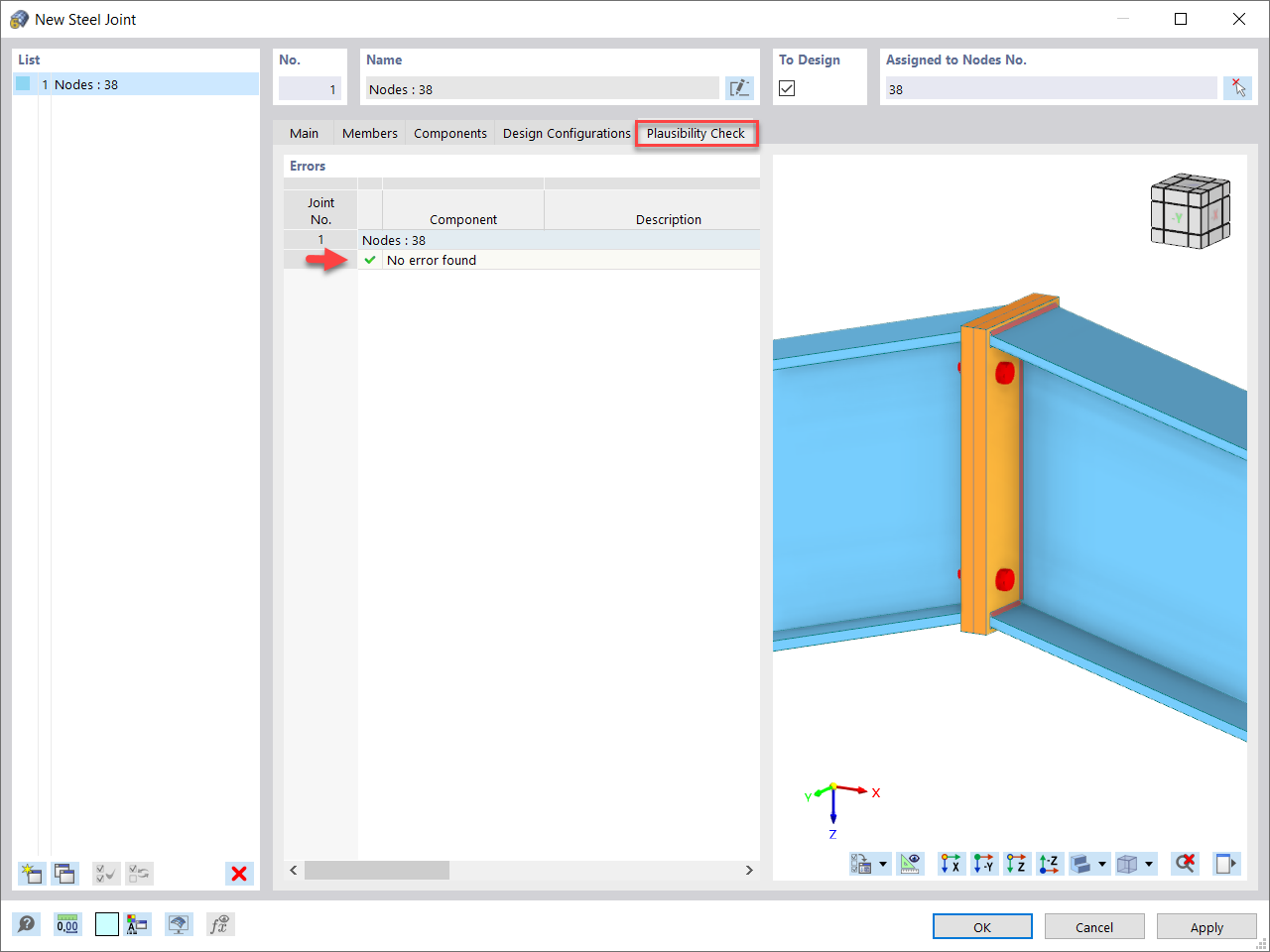Click the copy steel joint icon
Image resolution: width=1270 pixels, height=952 pixels.
coord(64,874)
